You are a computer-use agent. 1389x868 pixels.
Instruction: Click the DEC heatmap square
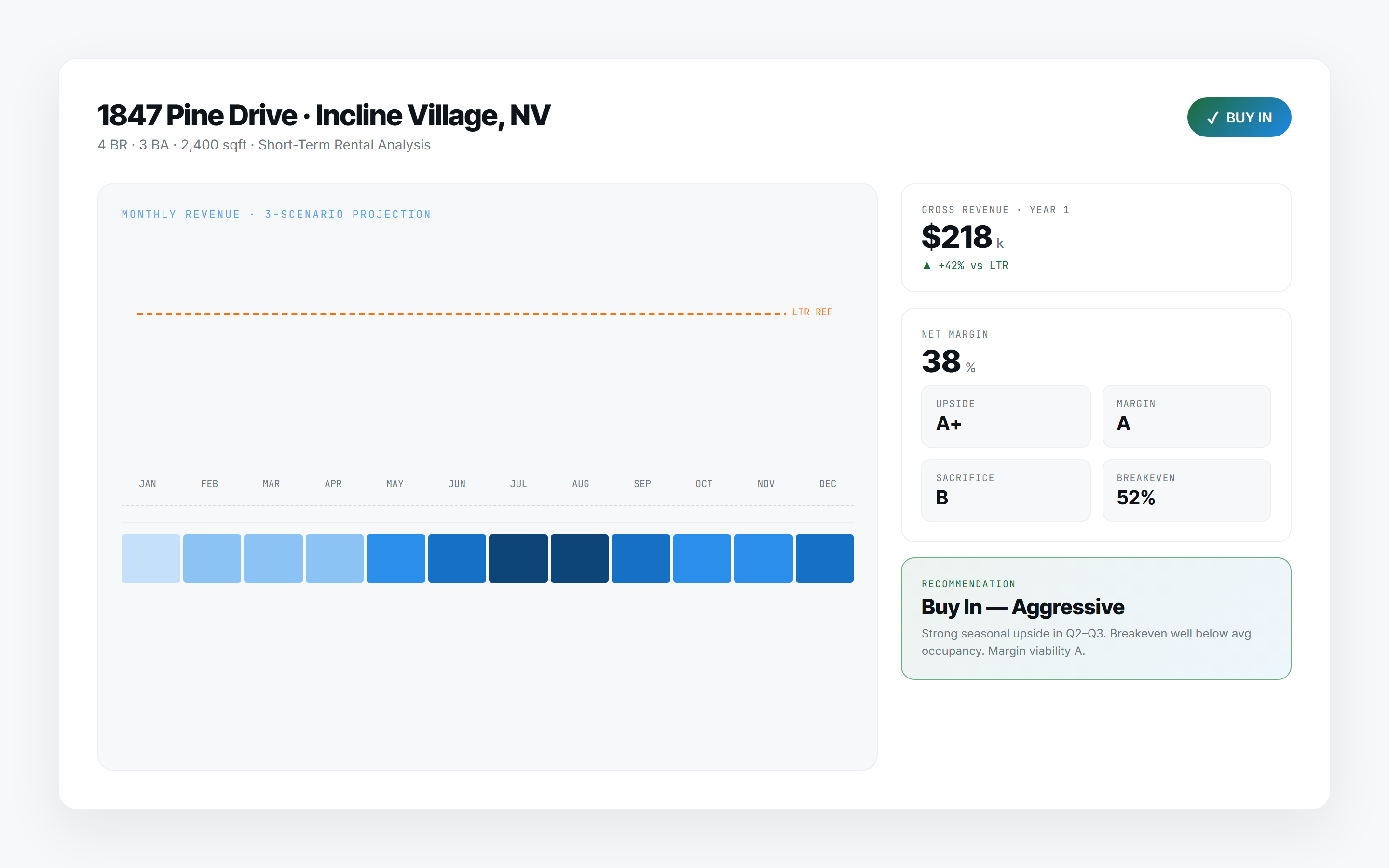(x=825, y=557)
